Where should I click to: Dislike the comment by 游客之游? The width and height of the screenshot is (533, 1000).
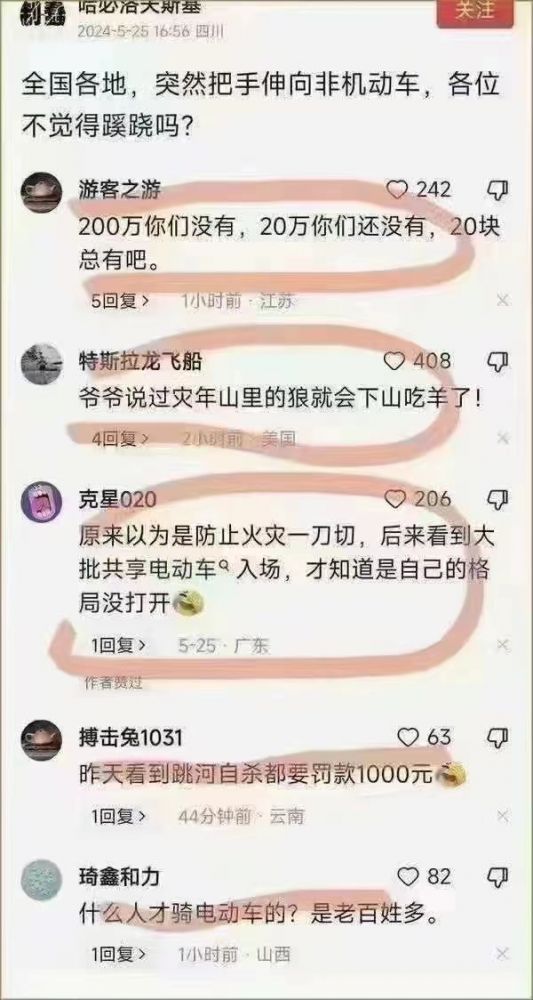tap(497, 190)
